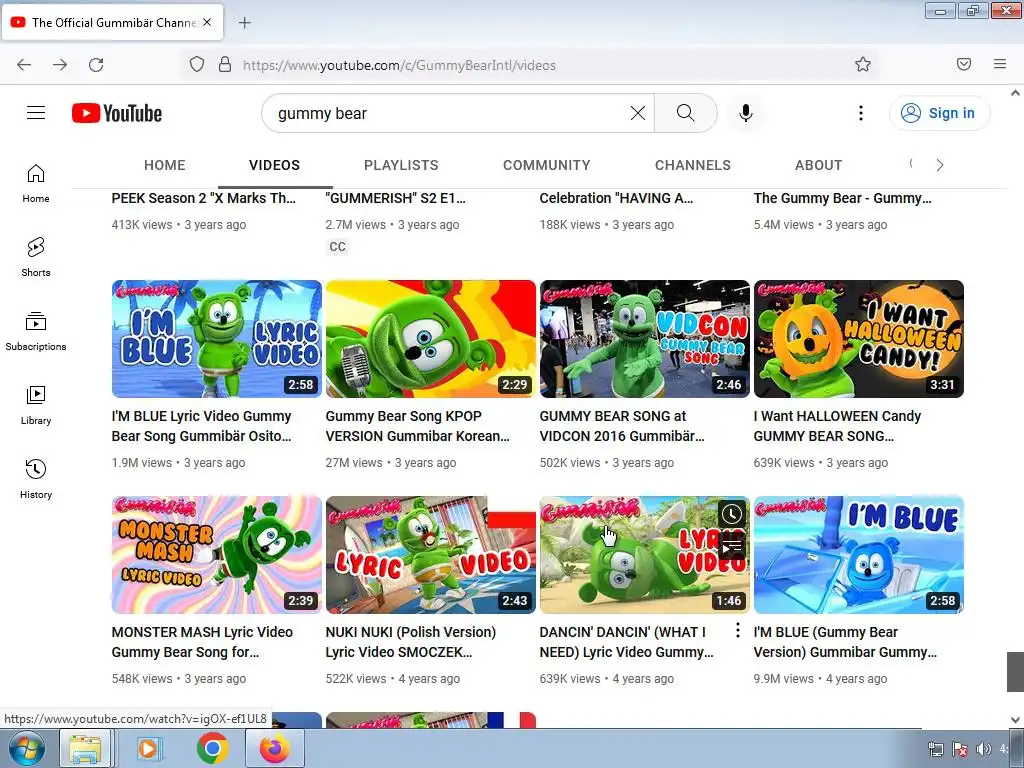The width and height of the screenshot is (1024, 768).
Task: Open the tracking protection shield icon
Action: pos(197,65)
